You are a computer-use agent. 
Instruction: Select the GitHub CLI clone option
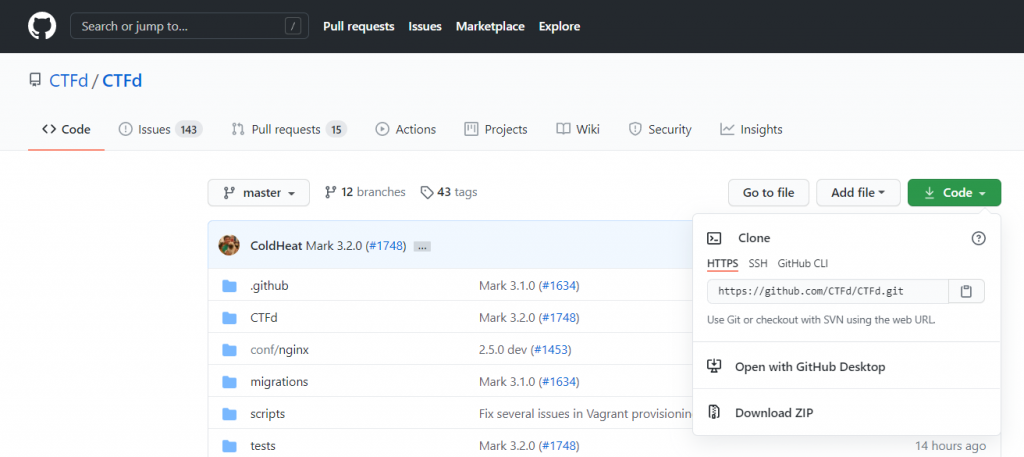[x=802, y=263]
